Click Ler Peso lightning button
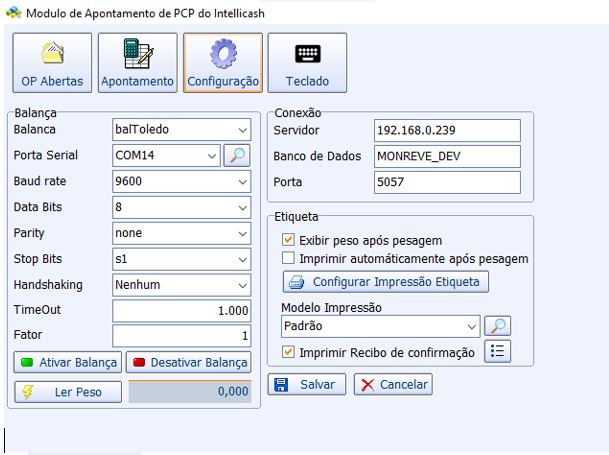609x455 pixels. tap(68, 393)
